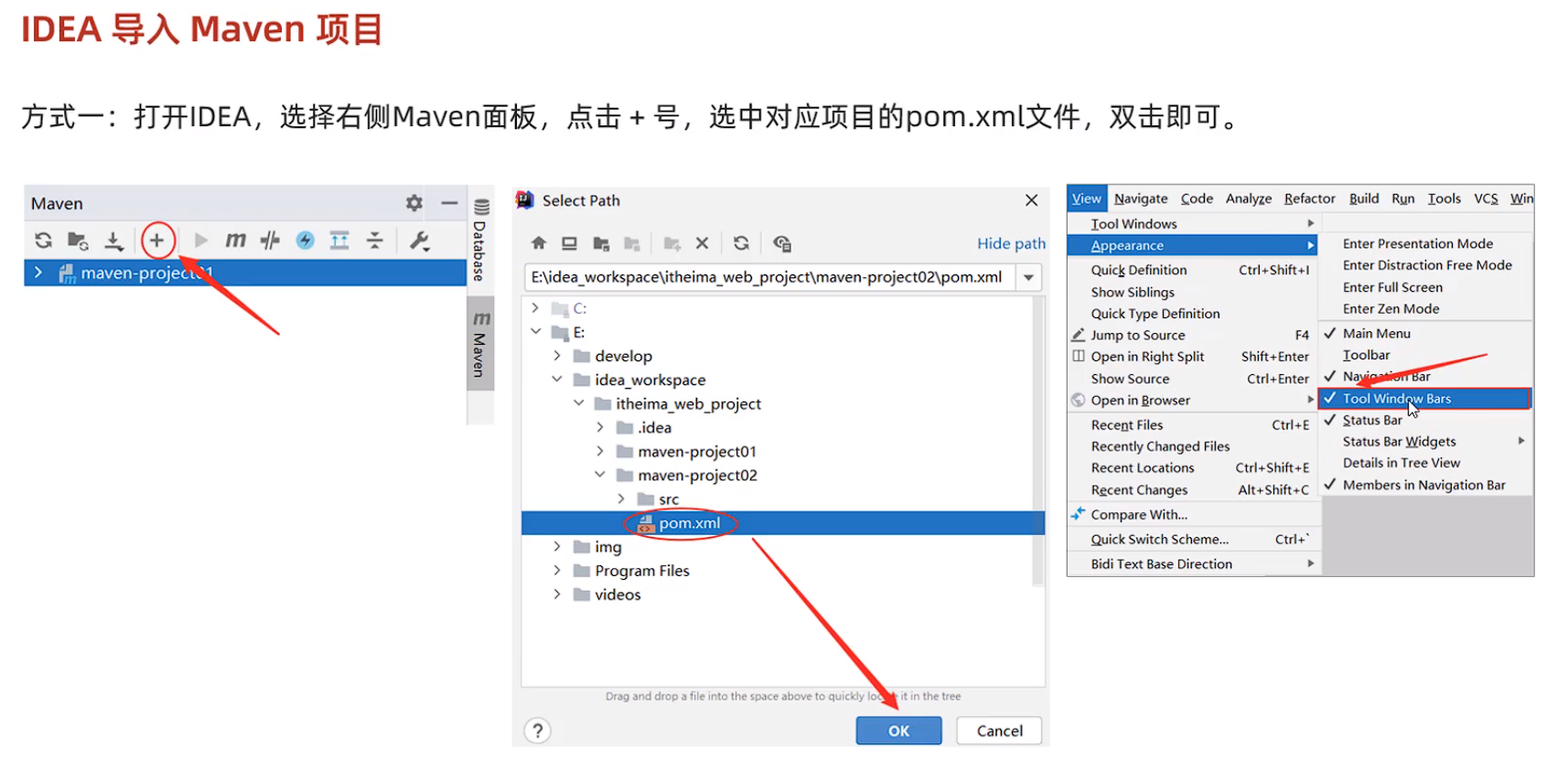
Task: Click Hide path link
Action: (1011, 243)
